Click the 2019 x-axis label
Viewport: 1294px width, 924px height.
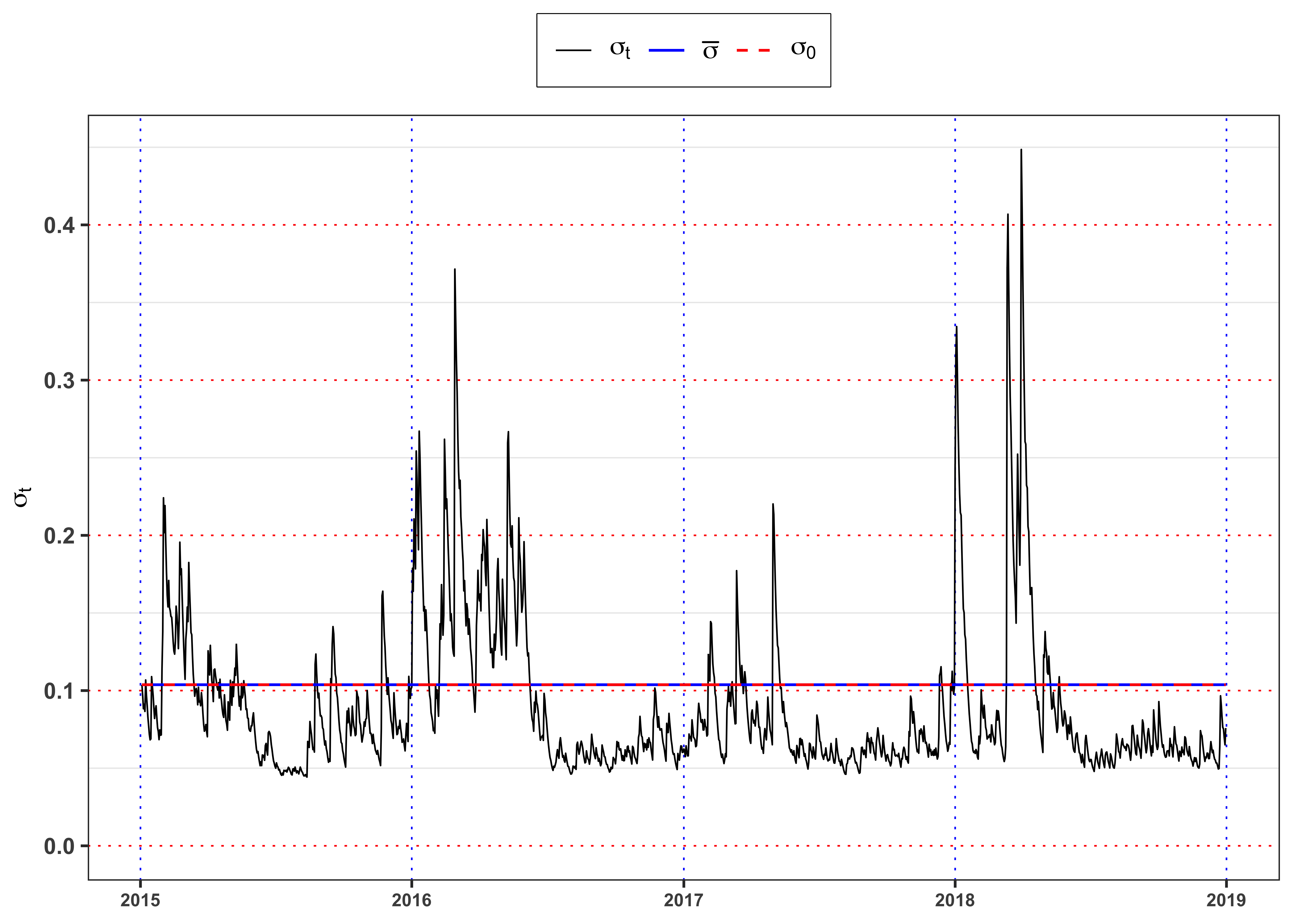click(1226, 900)
